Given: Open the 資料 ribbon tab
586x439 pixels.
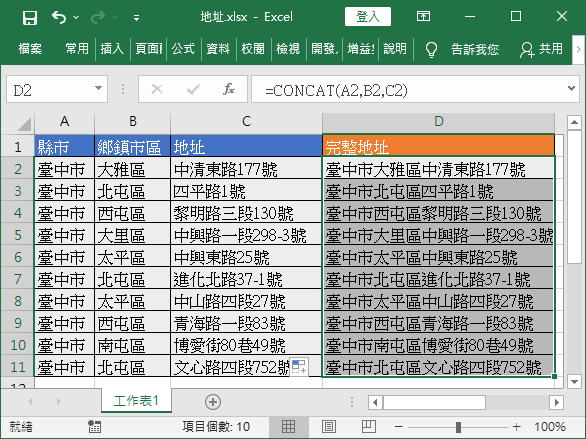Looking at the screenshot, I should (218, 49).
